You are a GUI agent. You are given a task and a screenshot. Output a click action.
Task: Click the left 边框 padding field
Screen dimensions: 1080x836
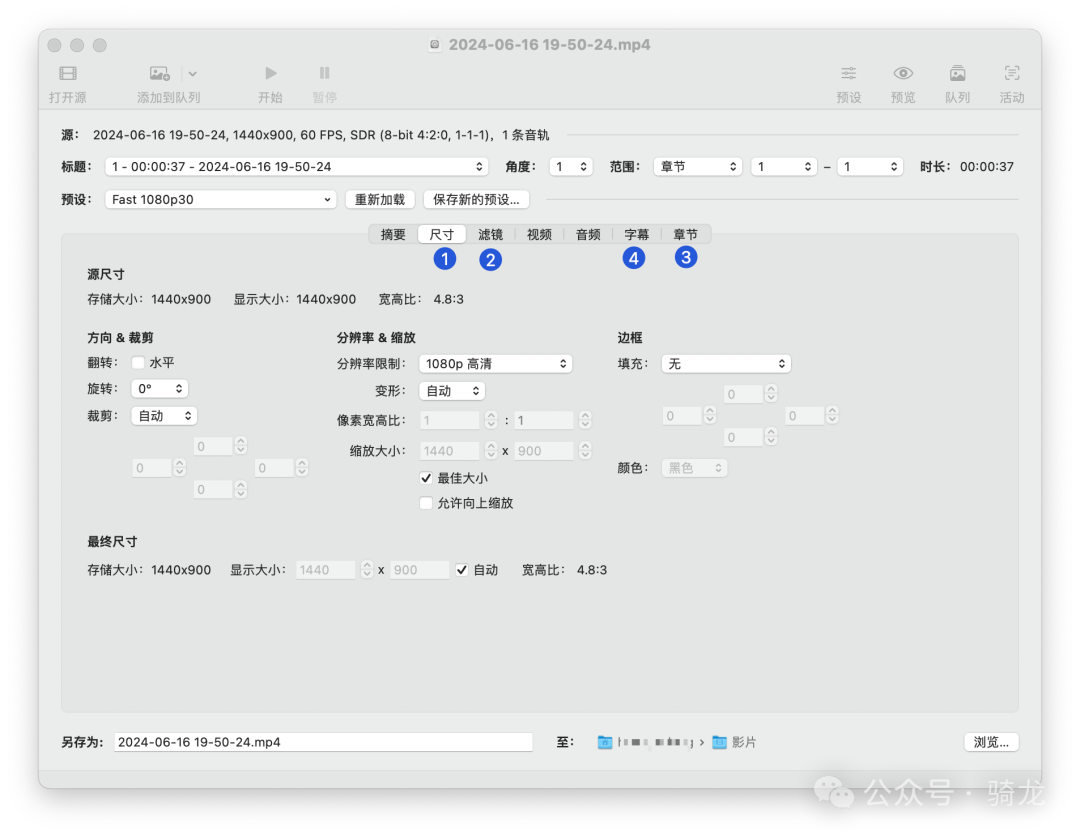point(682,416)
